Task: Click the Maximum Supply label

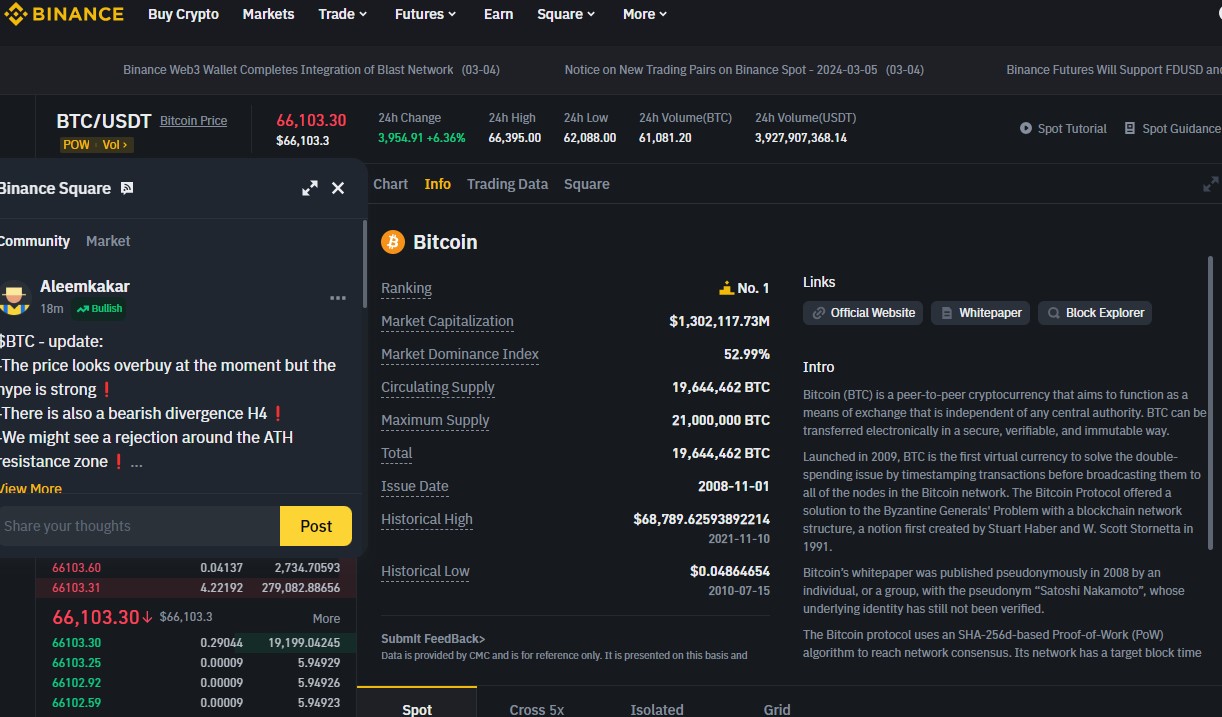Action: [435, 420]
